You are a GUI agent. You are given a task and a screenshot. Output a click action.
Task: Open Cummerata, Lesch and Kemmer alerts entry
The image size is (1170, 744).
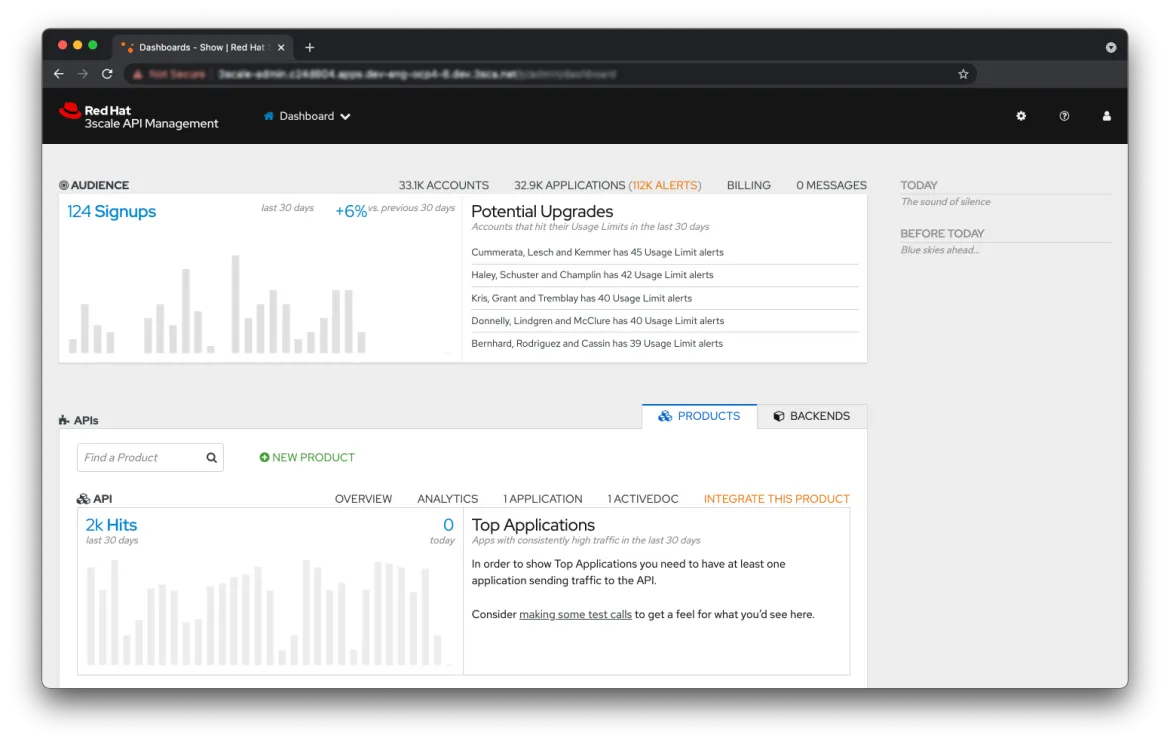(x=597, y=253)
